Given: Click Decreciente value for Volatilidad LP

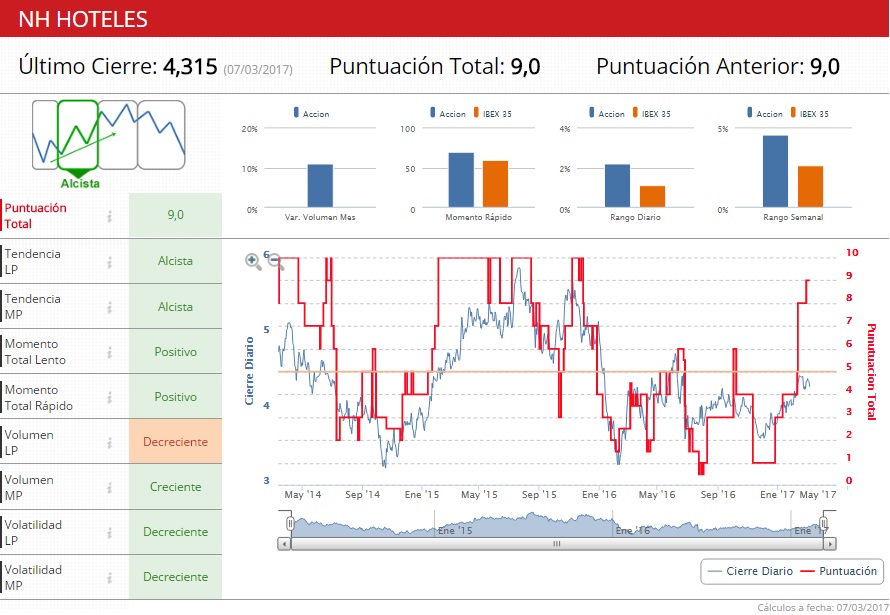Looking at the screenshot, I should pyautogui.click(x=175, y=532).
